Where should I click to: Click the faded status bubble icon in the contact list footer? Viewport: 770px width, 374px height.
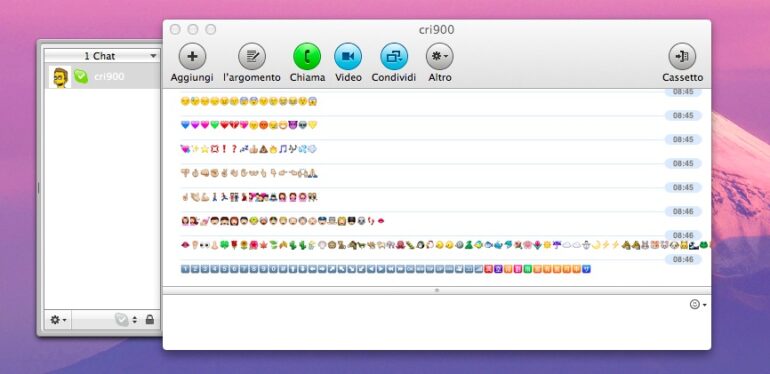121,320
